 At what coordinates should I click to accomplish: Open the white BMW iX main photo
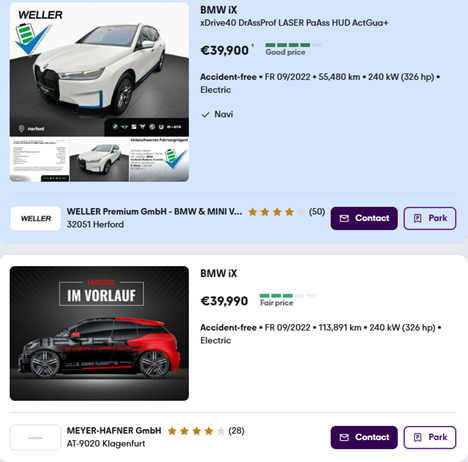coord(99,69)
